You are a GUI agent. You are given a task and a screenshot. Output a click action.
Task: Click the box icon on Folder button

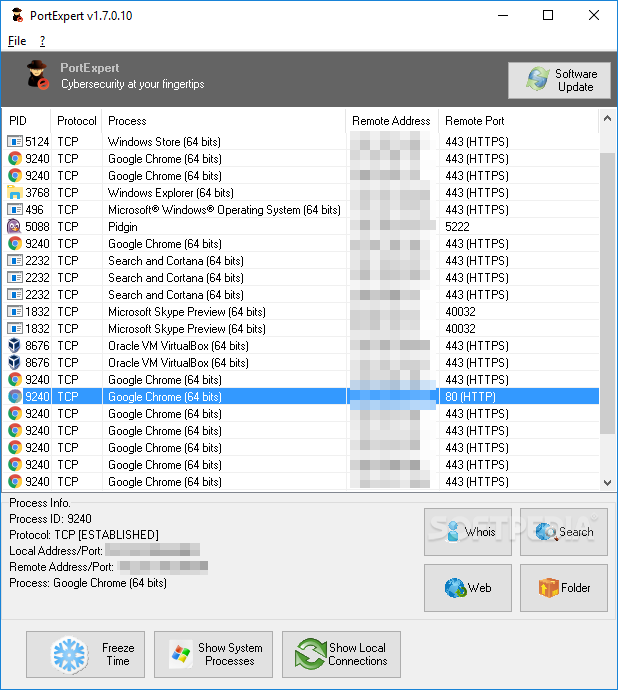point(548,588)
